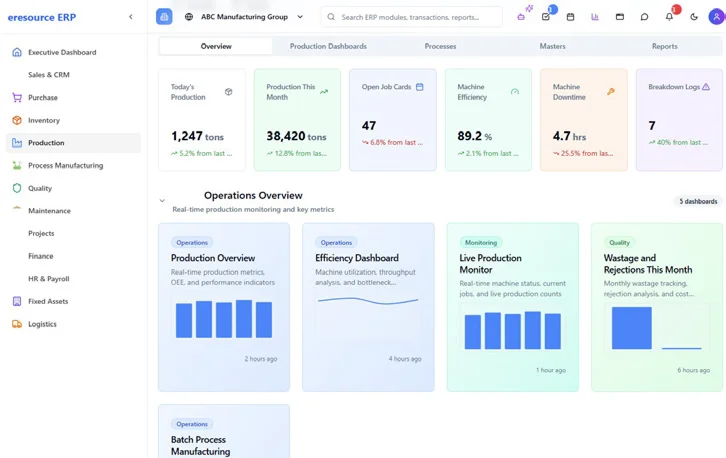Click the AI assistant sparkle icon
The width and height of the screenshot is (726, 458).
[521, 16]
